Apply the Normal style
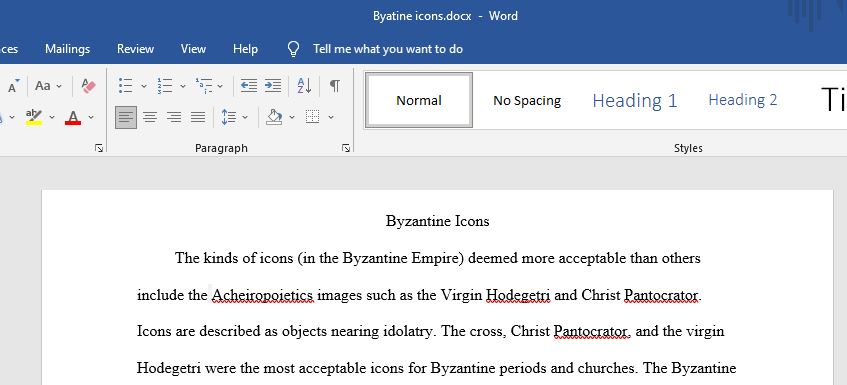 pyautogui.click(x=419, y=100)
